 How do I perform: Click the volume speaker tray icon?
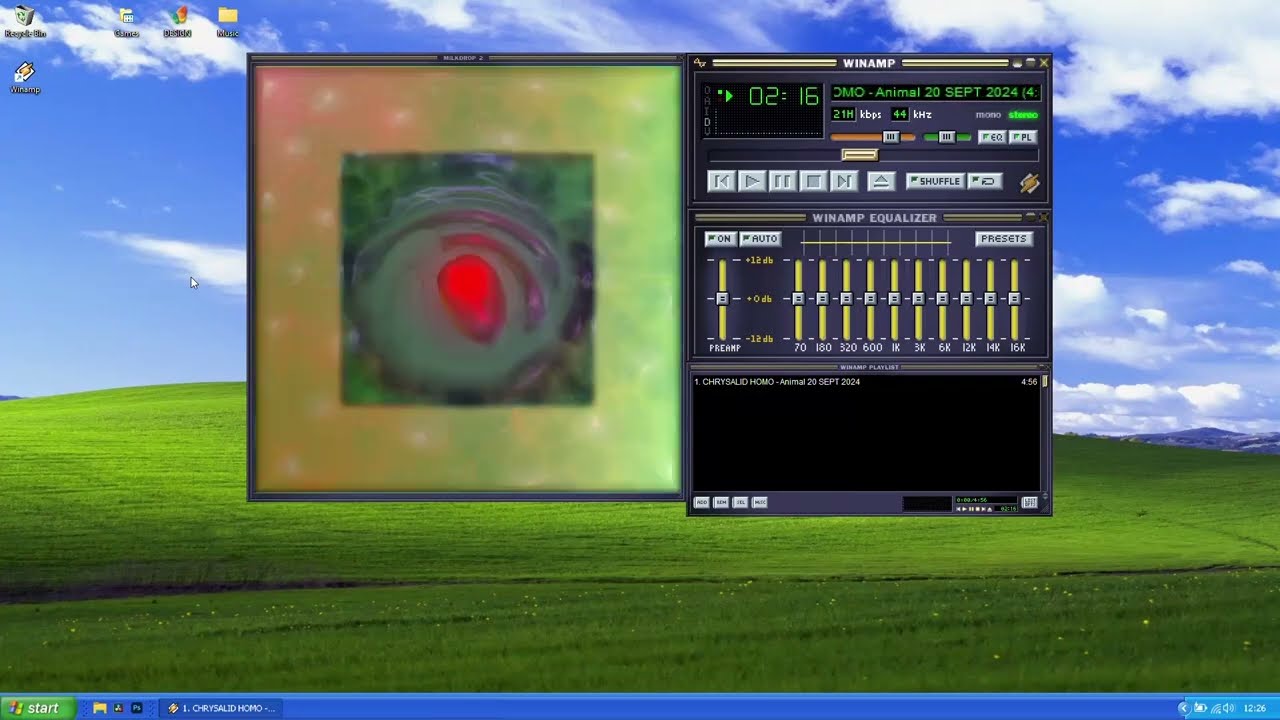tap(1229, 708)
